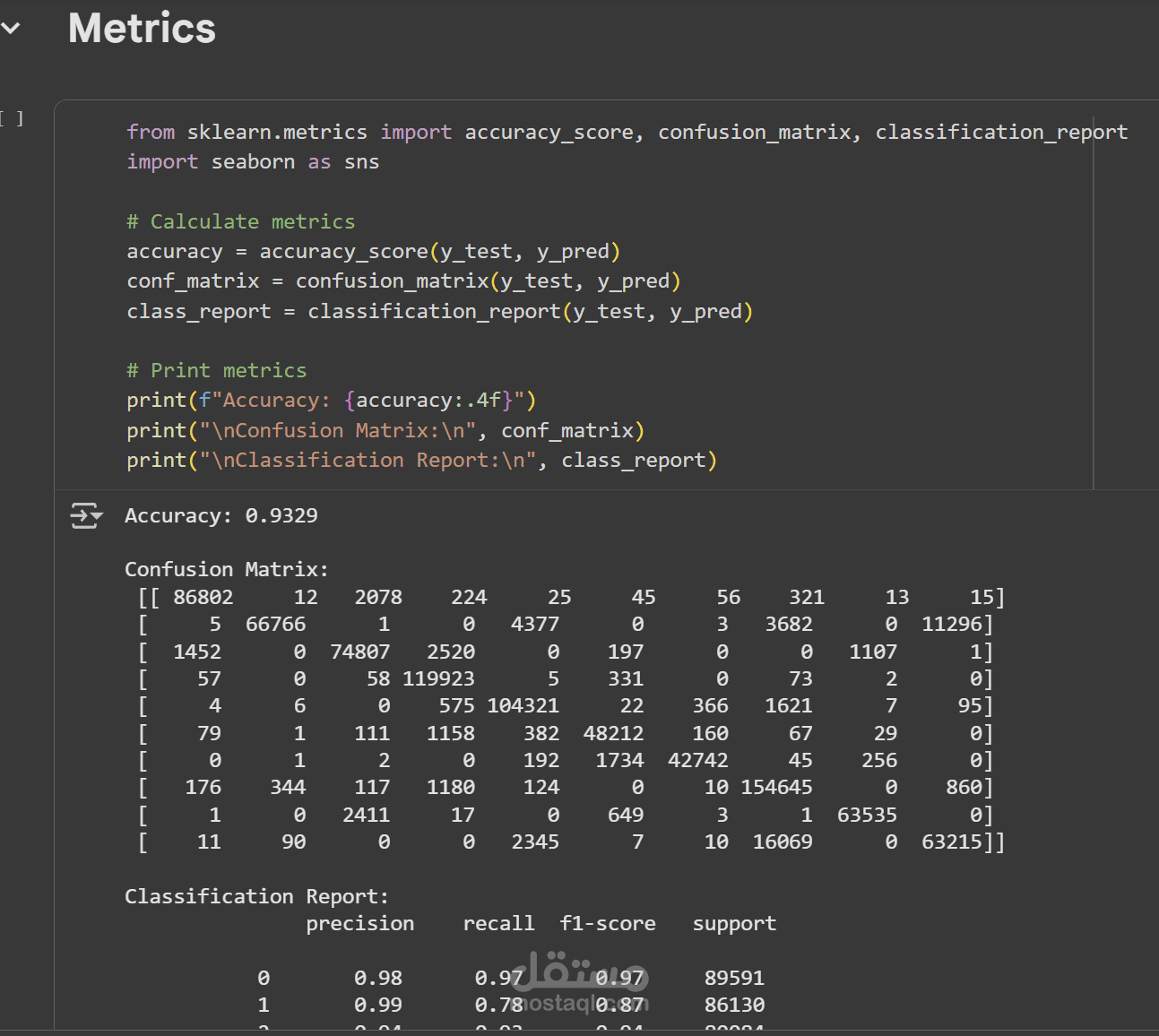Run the metrics code cell

point(13,118)
